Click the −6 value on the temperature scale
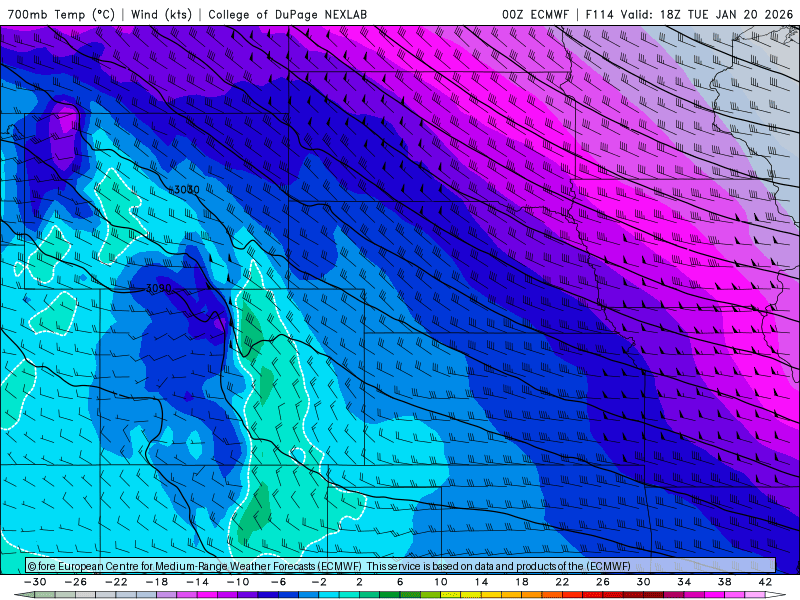Screen dimensions: 800x600 [x=279, y=582]
